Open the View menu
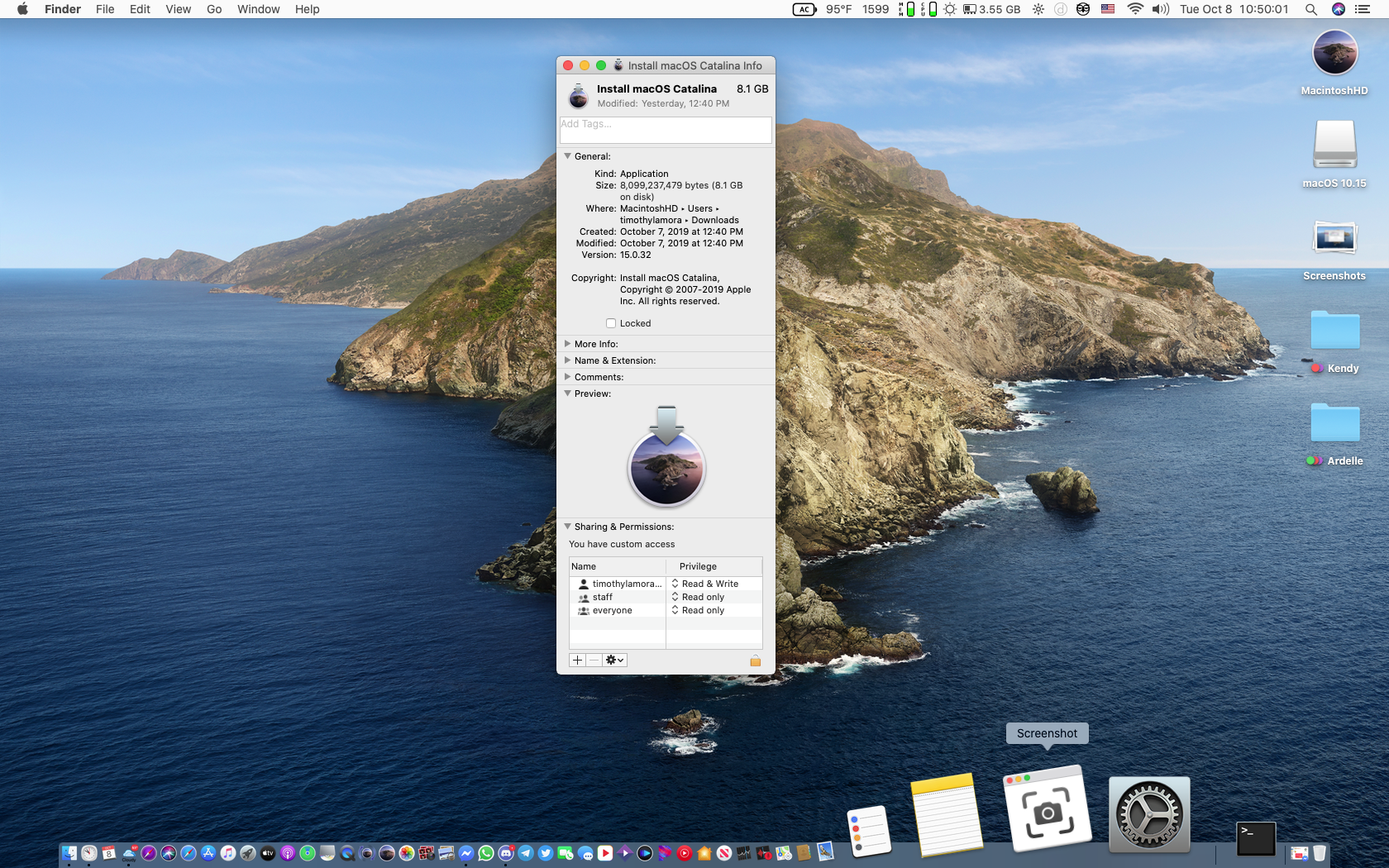This screenshot has width=1389, height=868. [178, 9]
